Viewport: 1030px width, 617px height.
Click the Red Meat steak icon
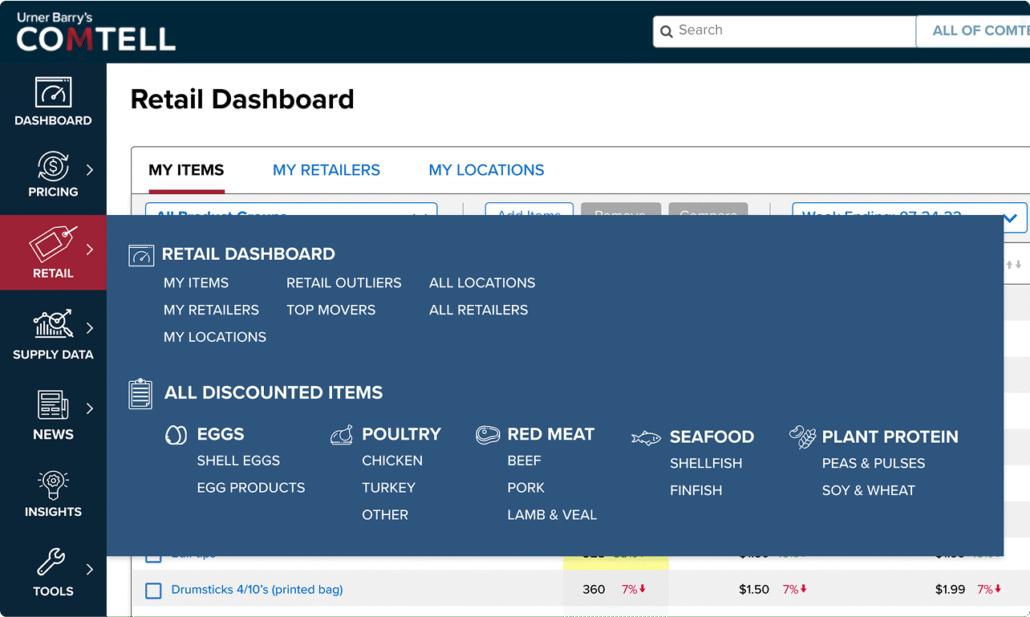point(488,434)
